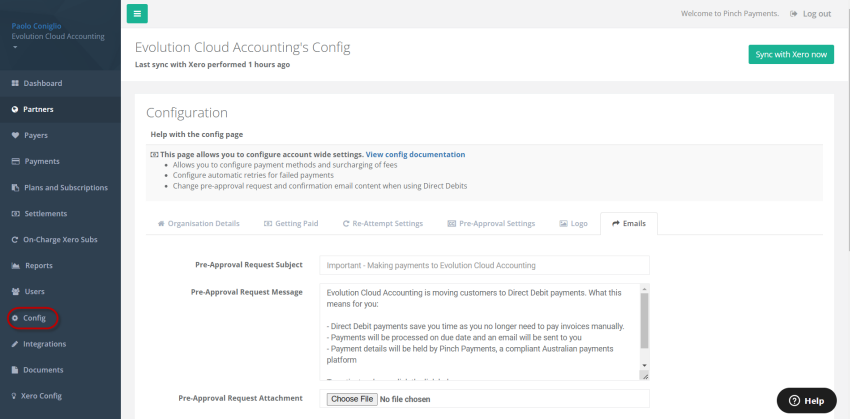Click the Partners globe icon
The height and width of the screenshot is (419, 850).
click(x=15, y=109)
